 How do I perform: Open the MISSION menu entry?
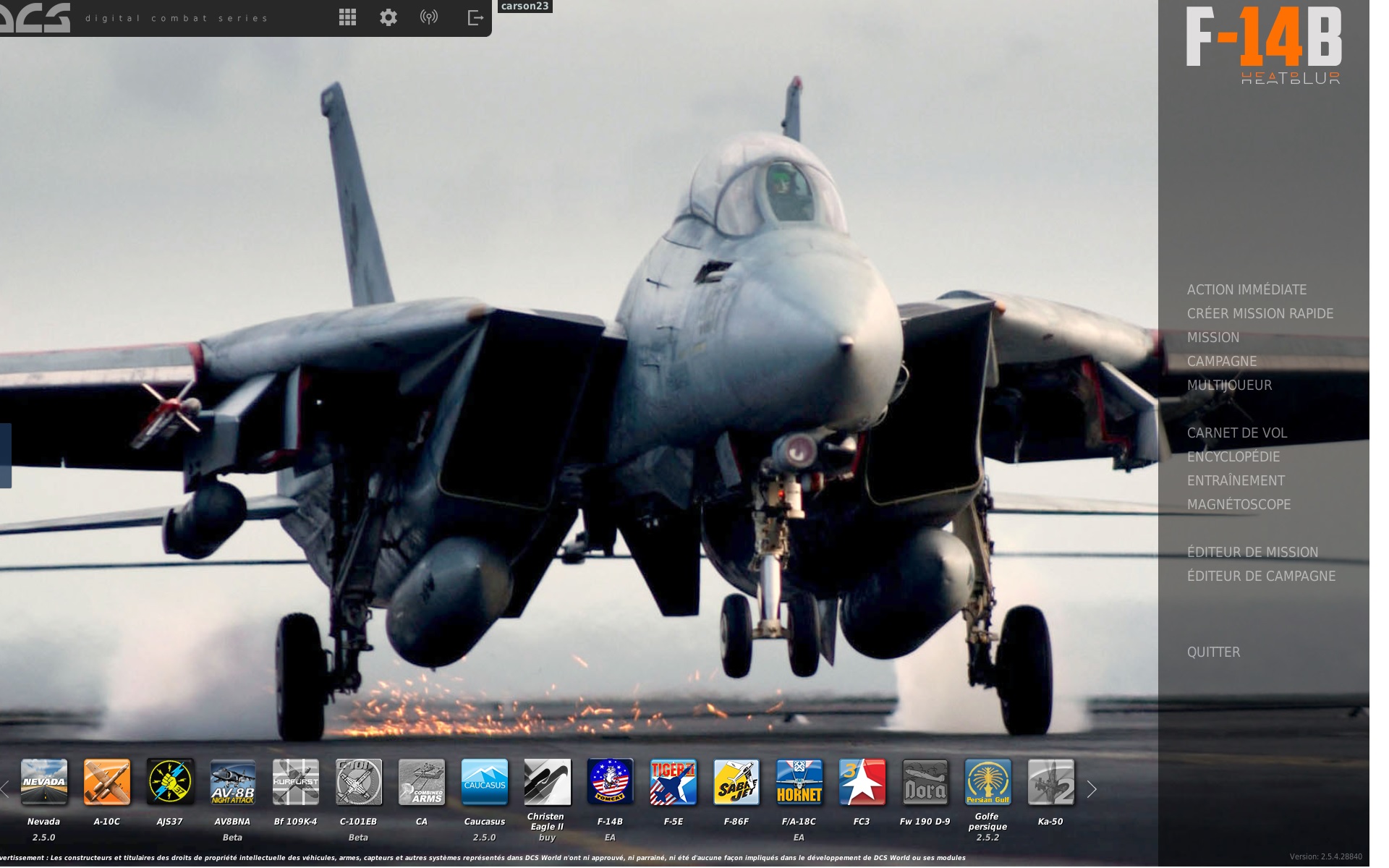pos(1213,337)
